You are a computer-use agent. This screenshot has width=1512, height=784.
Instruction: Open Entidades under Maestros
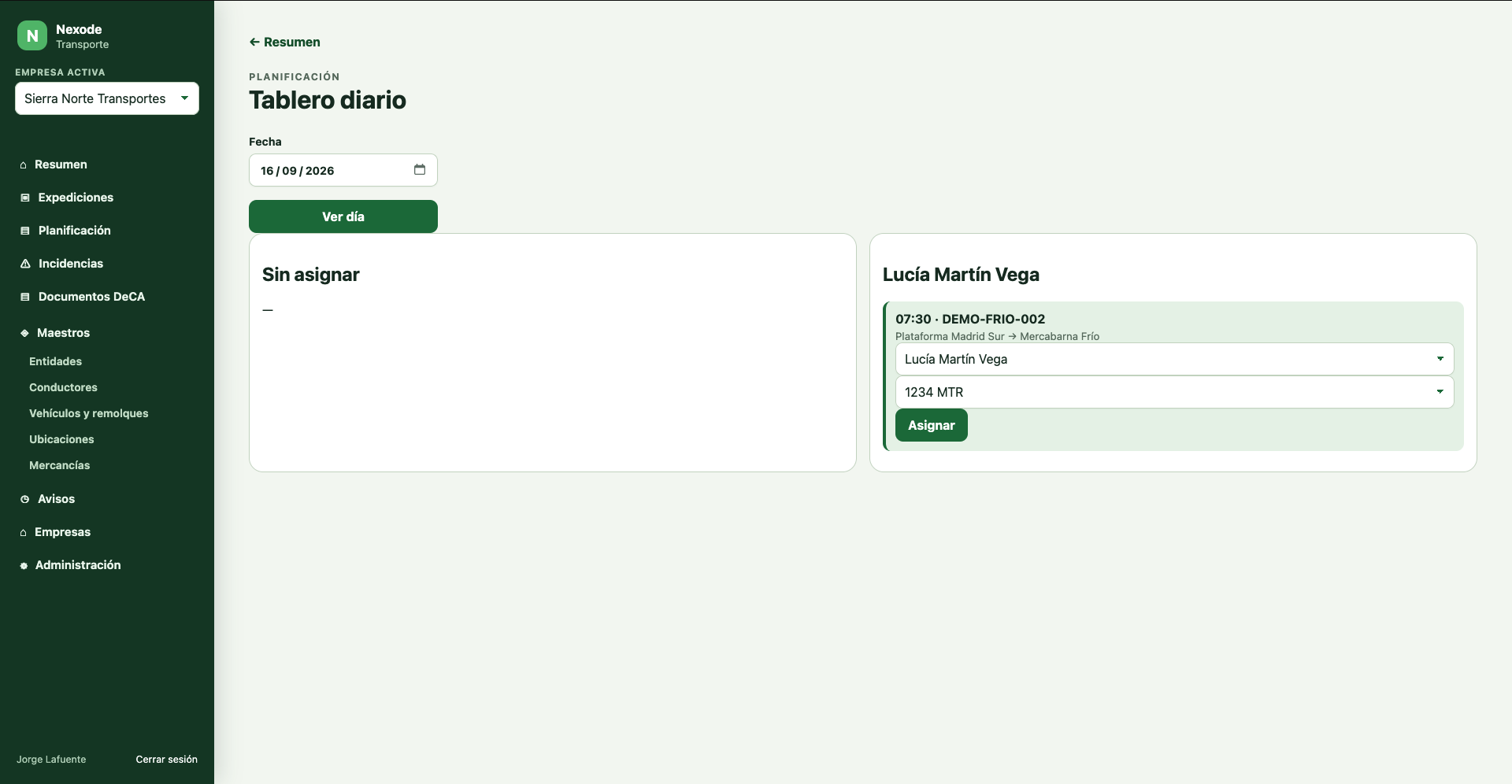55,361
